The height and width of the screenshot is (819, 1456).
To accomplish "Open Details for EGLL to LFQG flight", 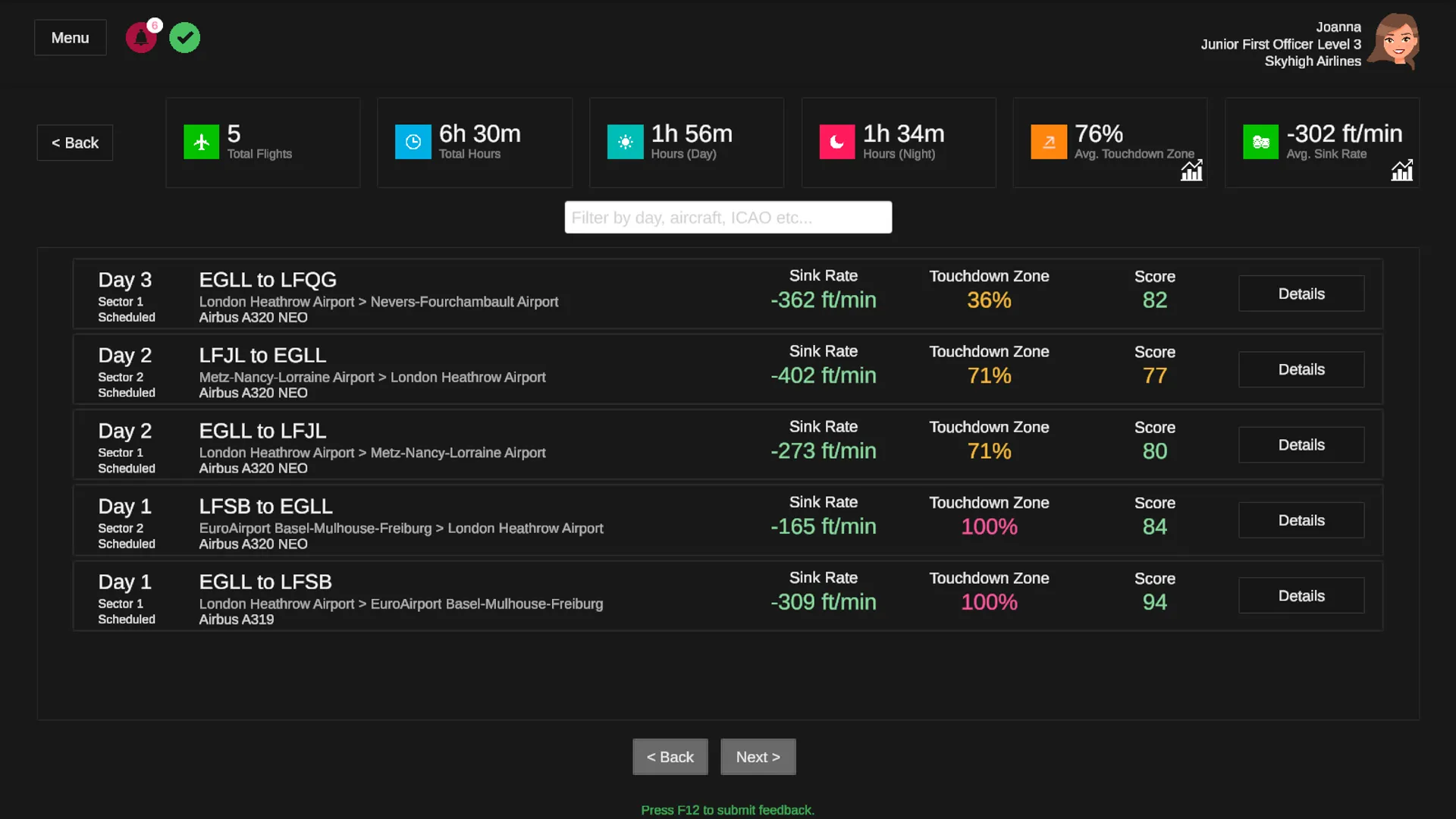I will (x=1301, y=294).
